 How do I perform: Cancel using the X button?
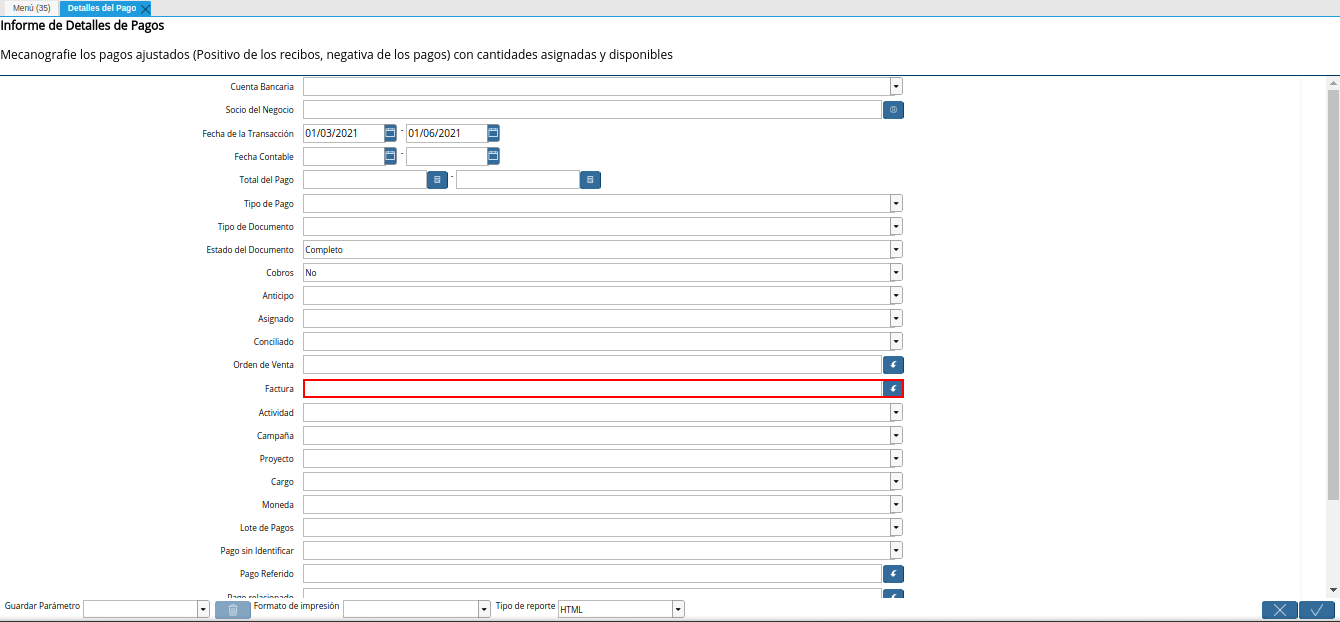[1279, 609]
